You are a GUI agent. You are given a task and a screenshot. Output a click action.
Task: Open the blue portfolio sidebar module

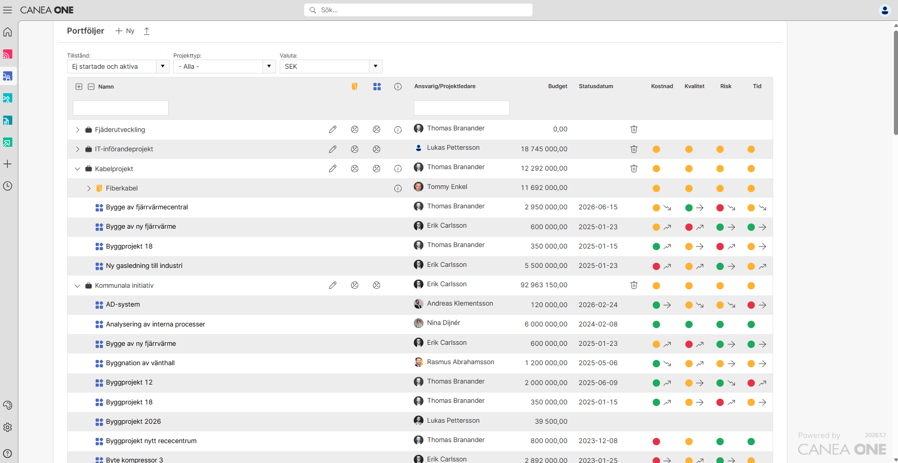[x=7, y=76]
